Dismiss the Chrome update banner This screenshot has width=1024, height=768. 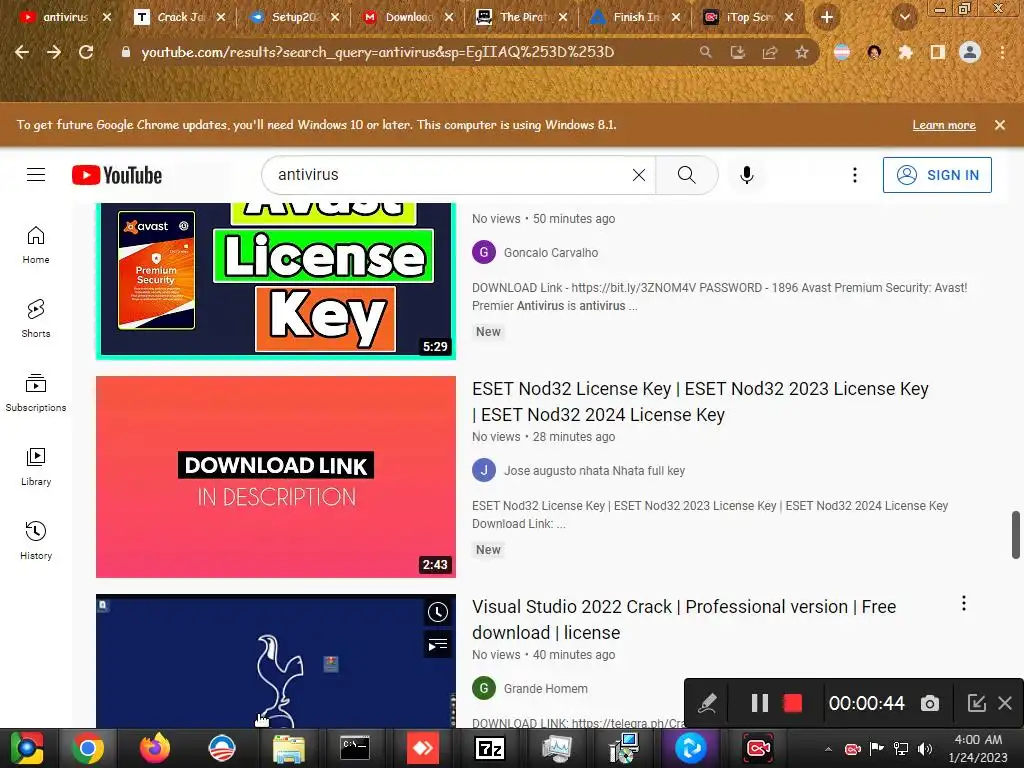pyautogui.click(x=1000, y=125)
